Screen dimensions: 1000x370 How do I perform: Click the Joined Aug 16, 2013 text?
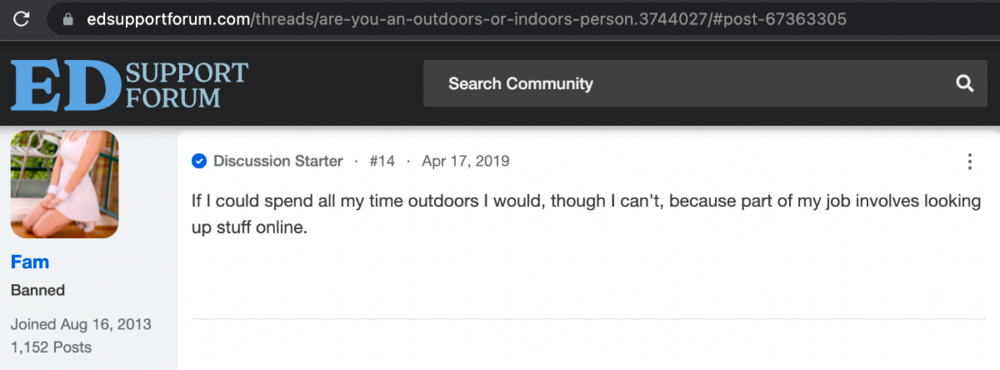tap(81, 324)
